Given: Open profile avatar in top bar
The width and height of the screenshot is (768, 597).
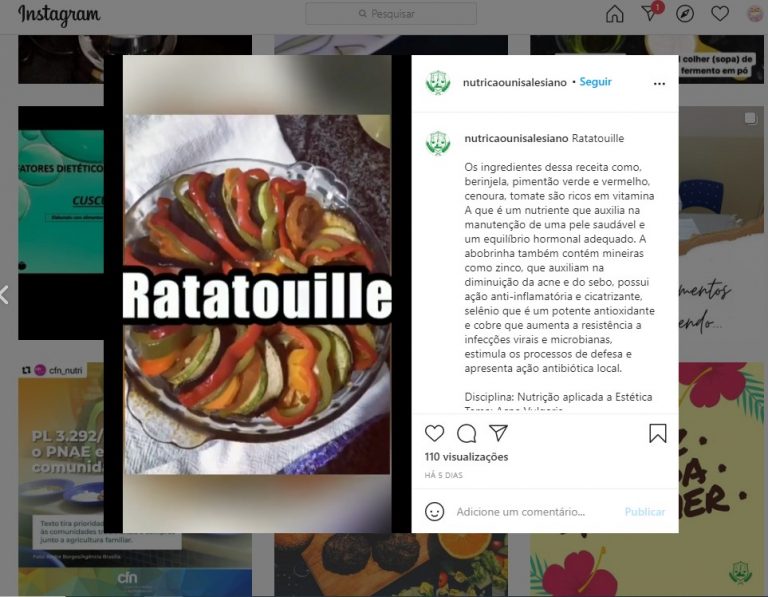Looking at the screenshot, I should (755, 14).
